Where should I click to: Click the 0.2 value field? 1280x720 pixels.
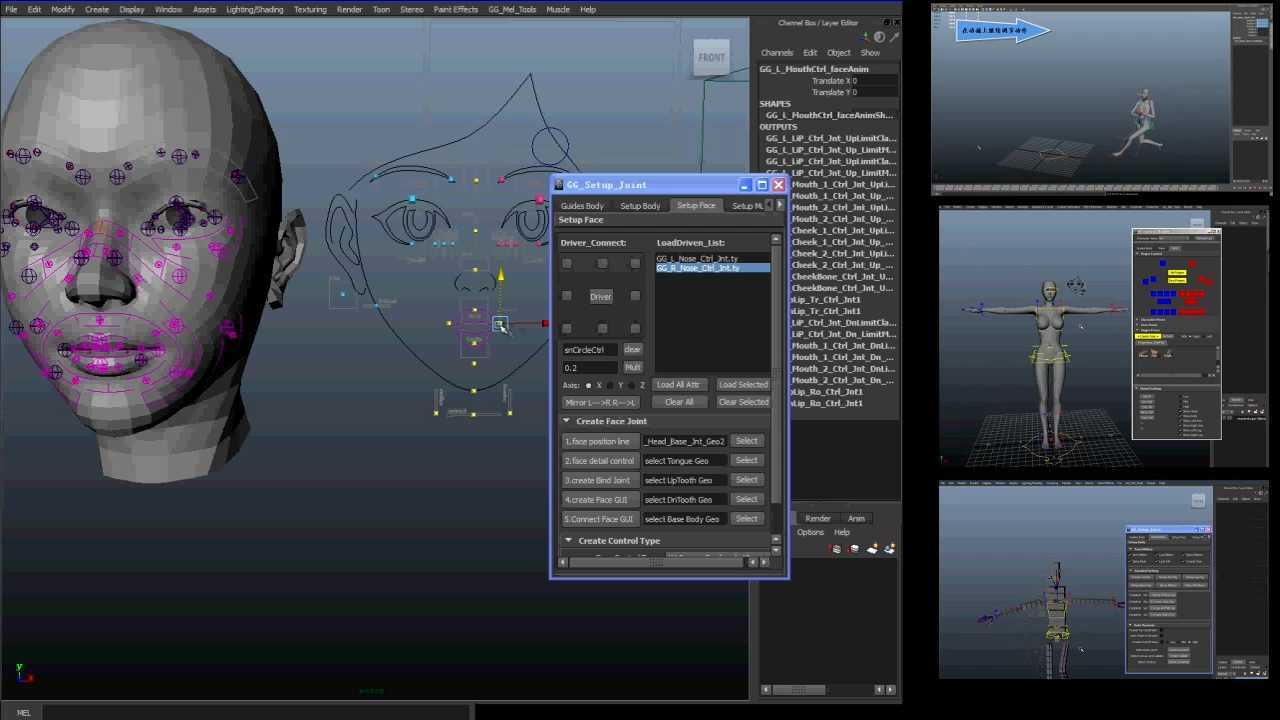point(590,367)
